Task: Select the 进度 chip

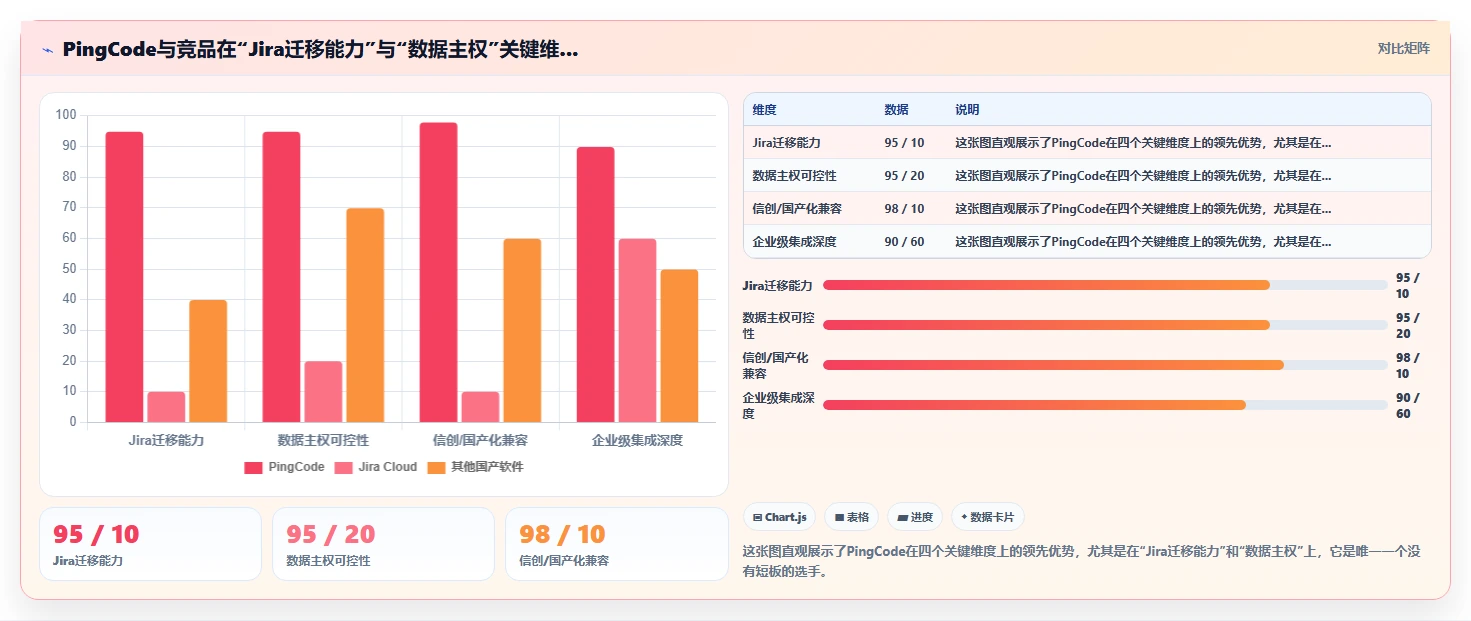Action: pos(915,517)
